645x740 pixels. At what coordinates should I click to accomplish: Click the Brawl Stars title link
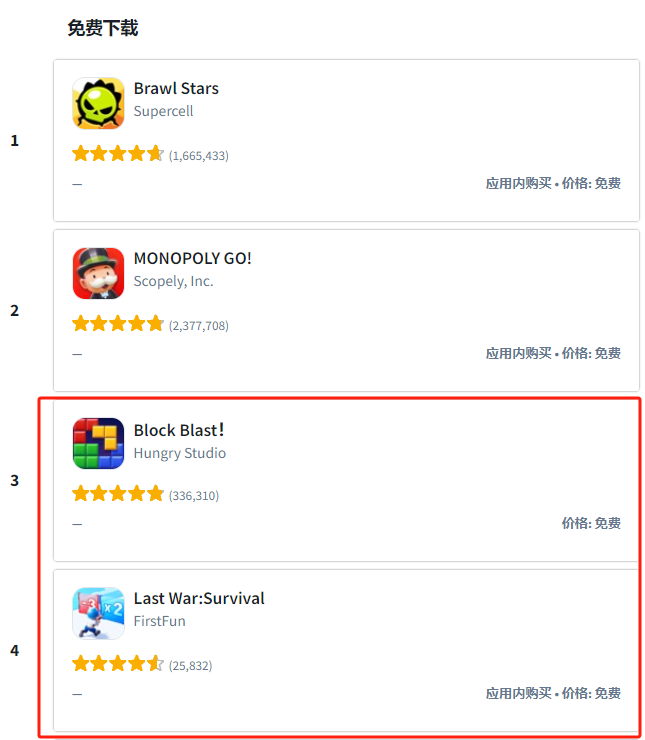[x=176, y=89]
